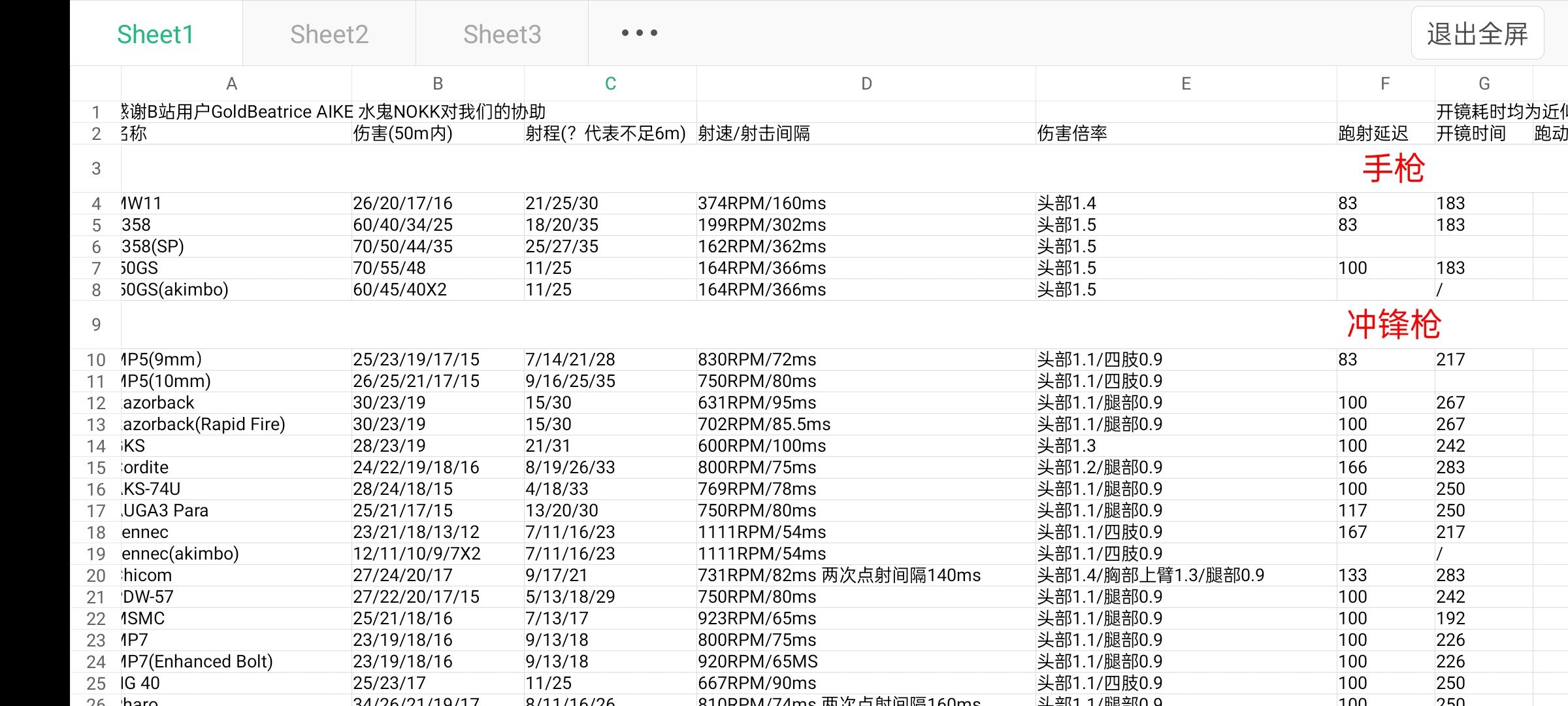This screenshot has width=1568, height=706.
Task: Click cell 374RPM/160ms
Action: click(x=866, y=203)
